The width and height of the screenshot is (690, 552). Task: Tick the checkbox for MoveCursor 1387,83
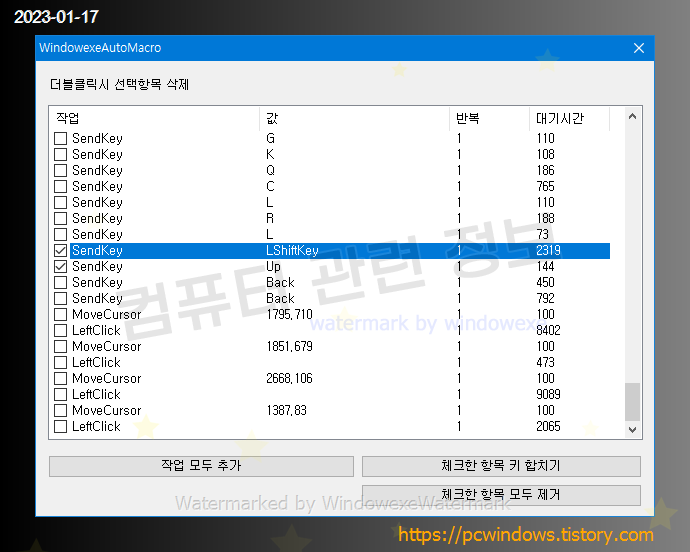pos(60,410)
